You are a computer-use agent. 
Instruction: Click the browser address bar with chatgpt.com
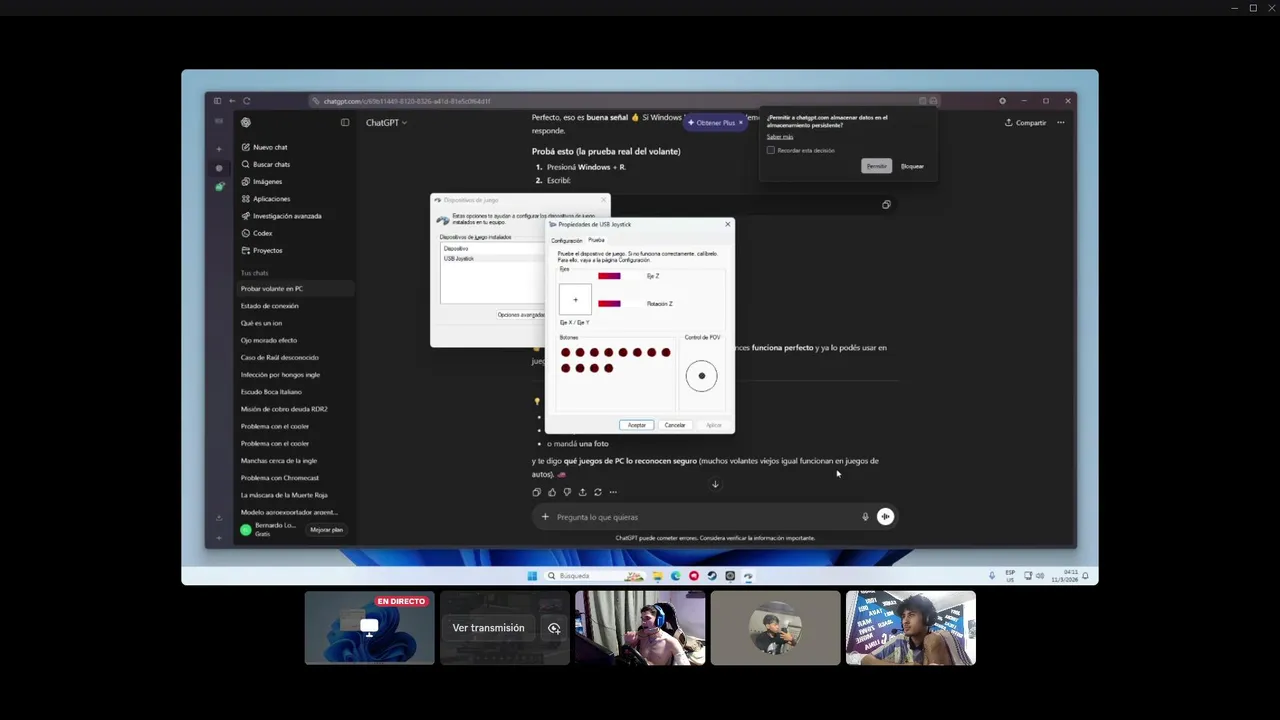click(620, 101)
